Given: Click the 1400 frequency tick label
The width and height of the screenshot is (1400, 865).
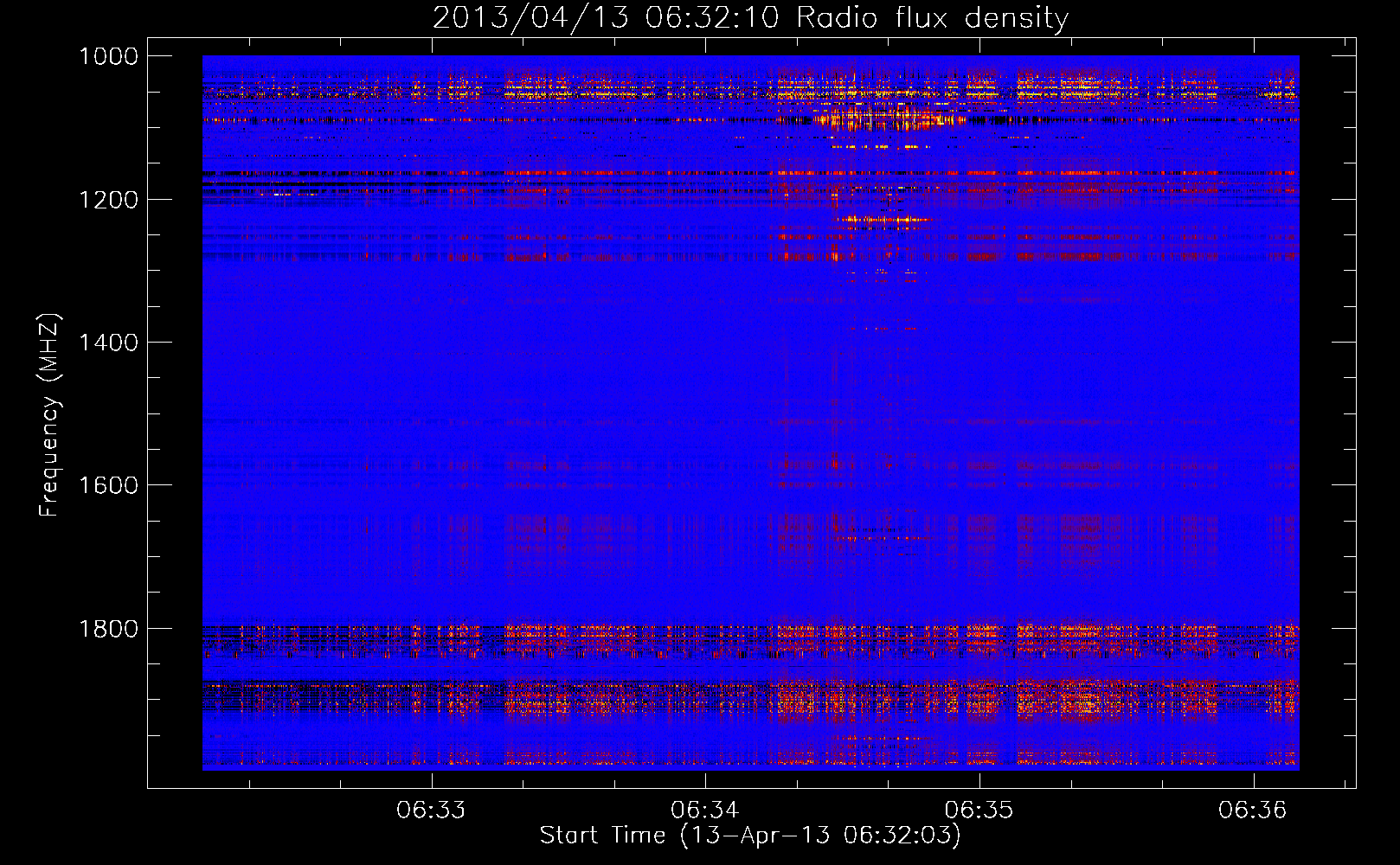Looking at the screenshot, I should (109, 343).
